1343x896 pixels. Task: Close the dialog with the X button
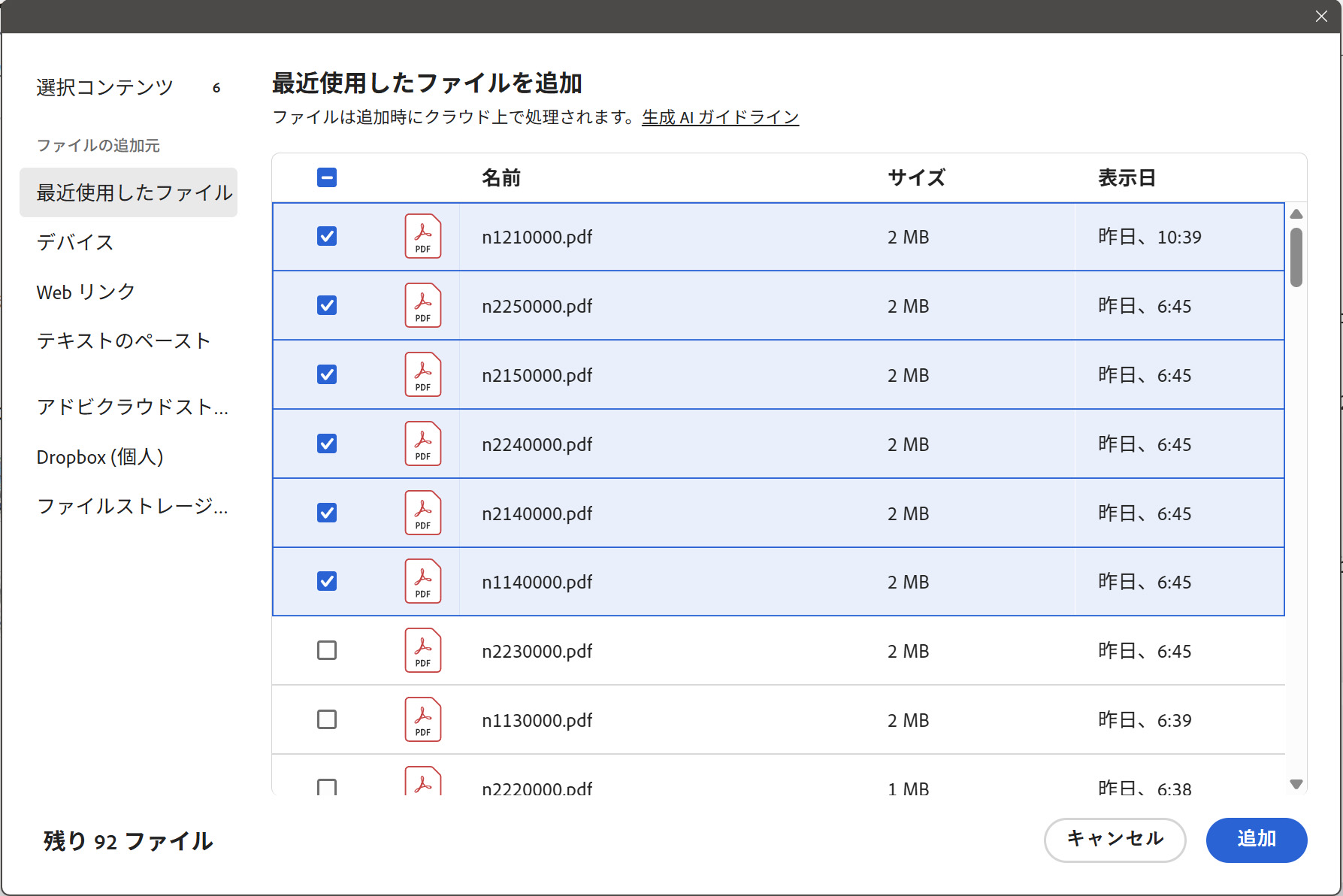pyautogui.click(x=1321, y=17)
